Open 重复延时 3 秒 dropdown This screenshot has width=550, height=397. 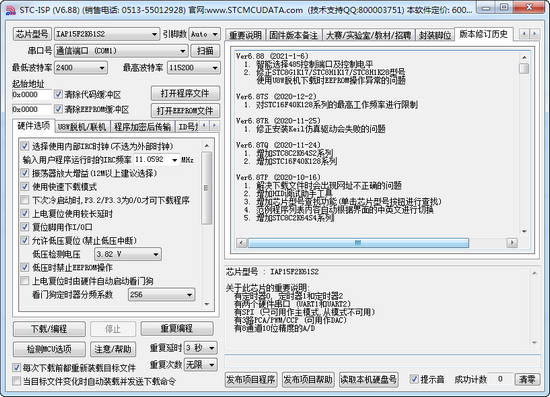(x=201, y=348)
